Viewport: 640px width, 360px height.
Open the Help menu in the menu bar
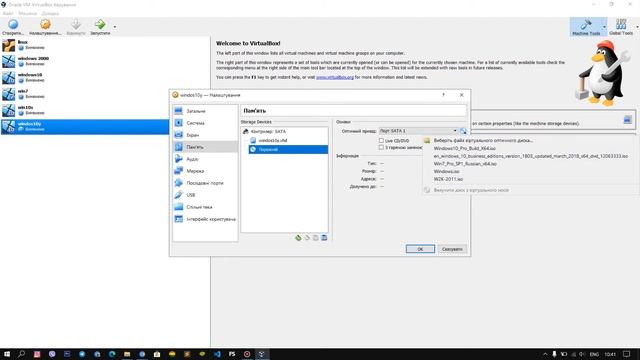[50, 13]
